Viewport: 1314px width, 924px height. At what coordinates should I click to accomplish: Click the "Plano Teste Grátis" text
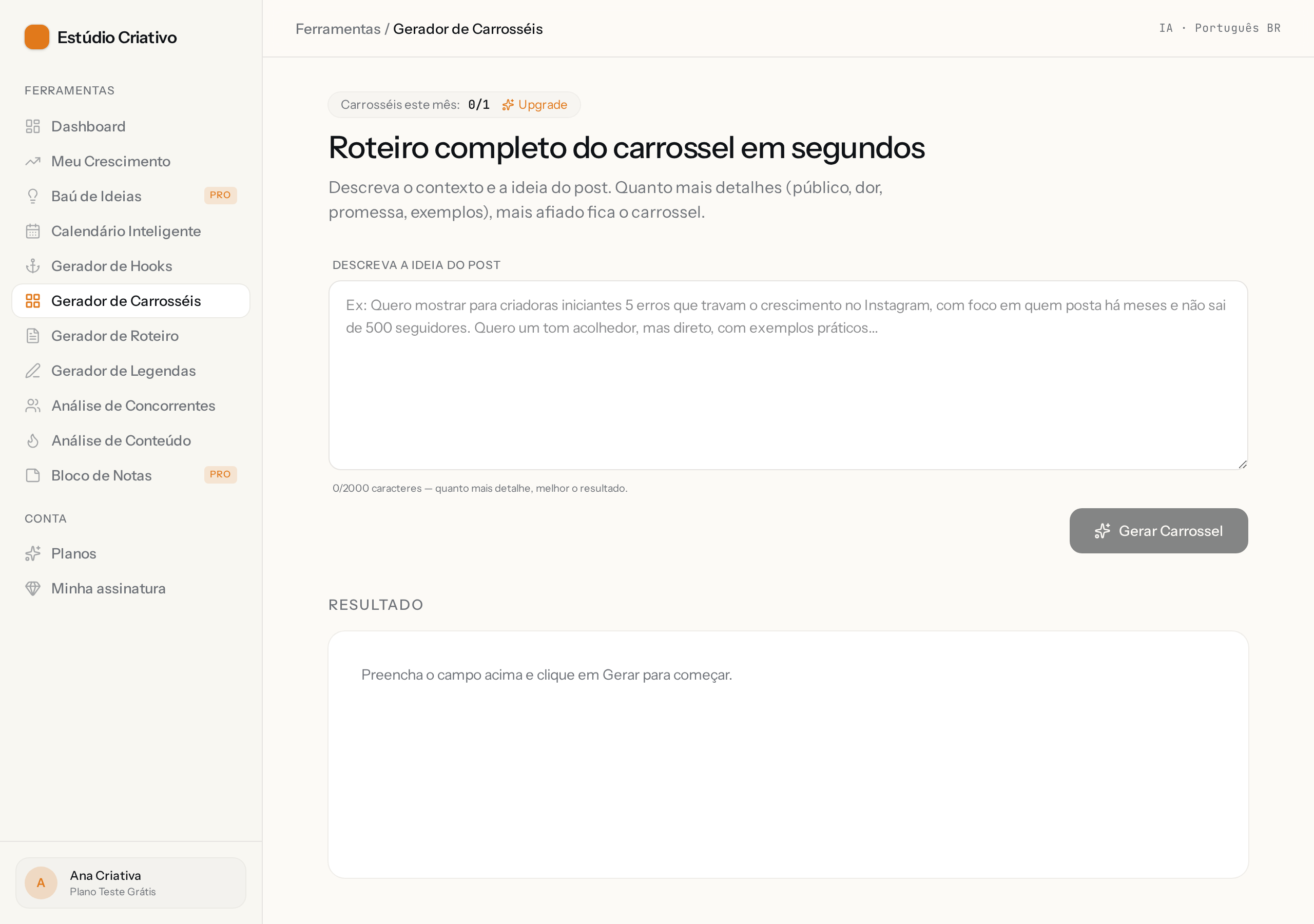coord(113,892)
